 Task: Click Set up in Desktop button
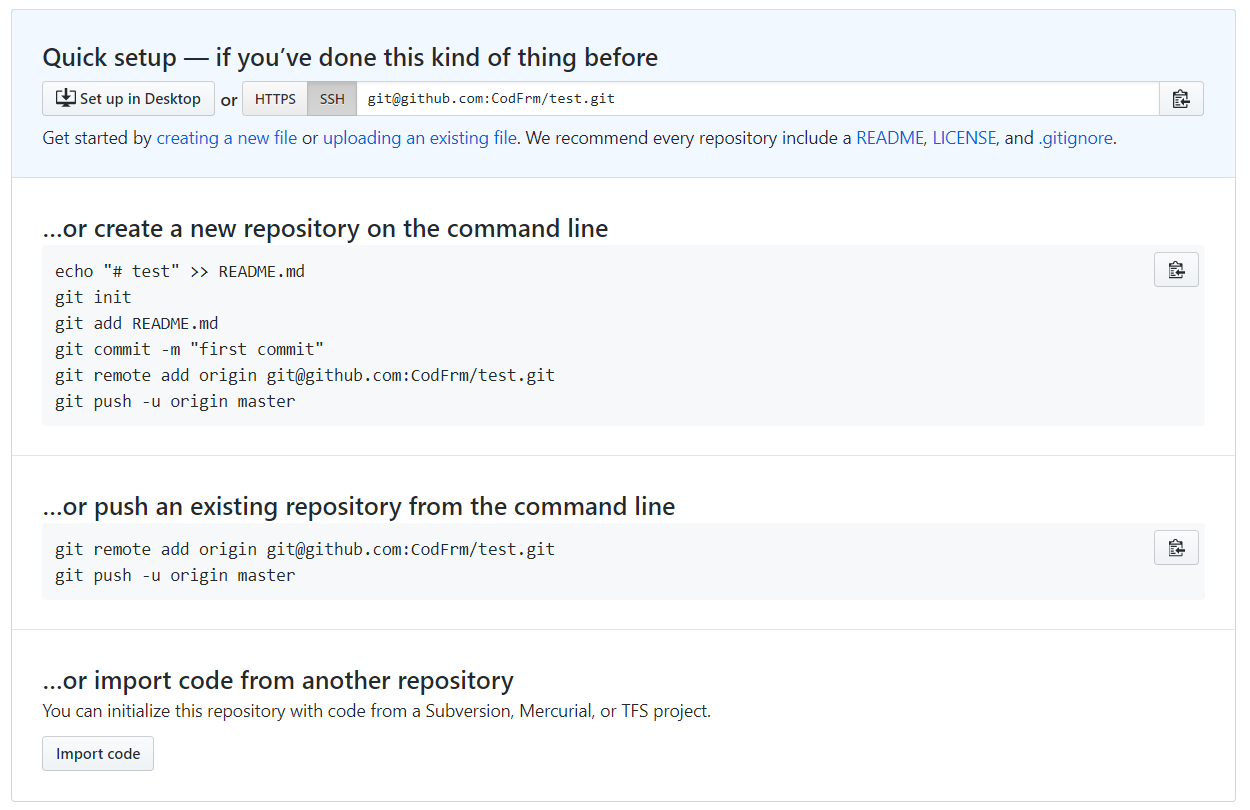pos(128,99)
